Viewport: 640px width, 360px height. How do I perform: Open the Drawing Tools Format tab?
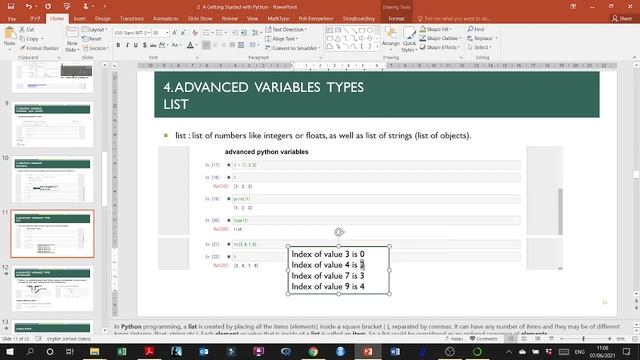point(396,19)
